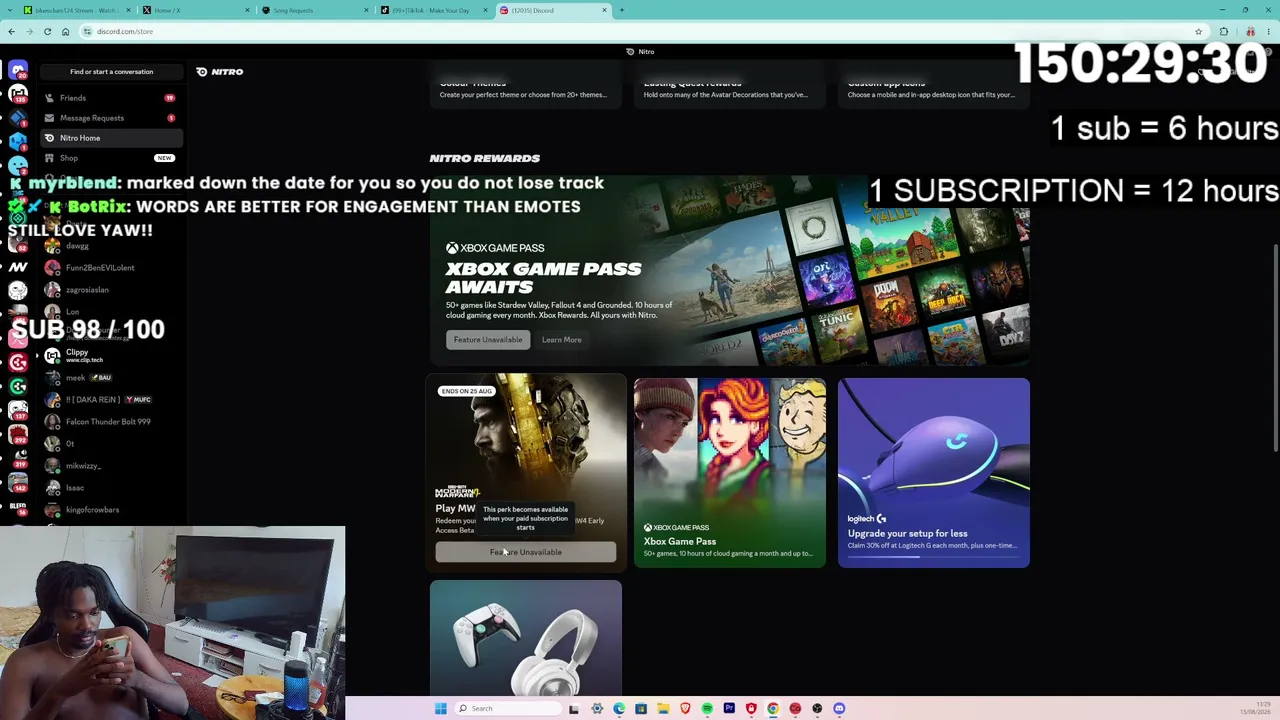Click the Nitro Home icon
1280x720 pixels.
click(x=49, y=138)
